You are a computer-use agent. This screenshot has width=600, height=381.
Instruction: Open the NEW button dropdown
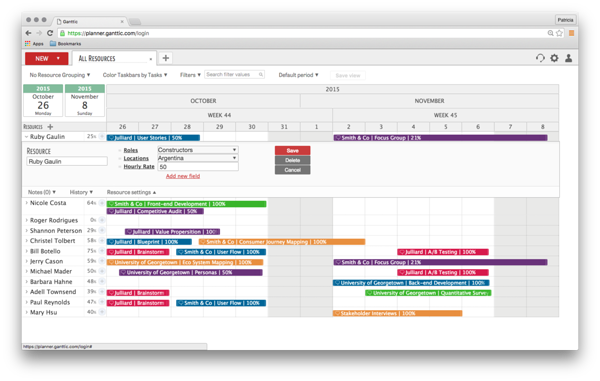click(x=58, y=59)
